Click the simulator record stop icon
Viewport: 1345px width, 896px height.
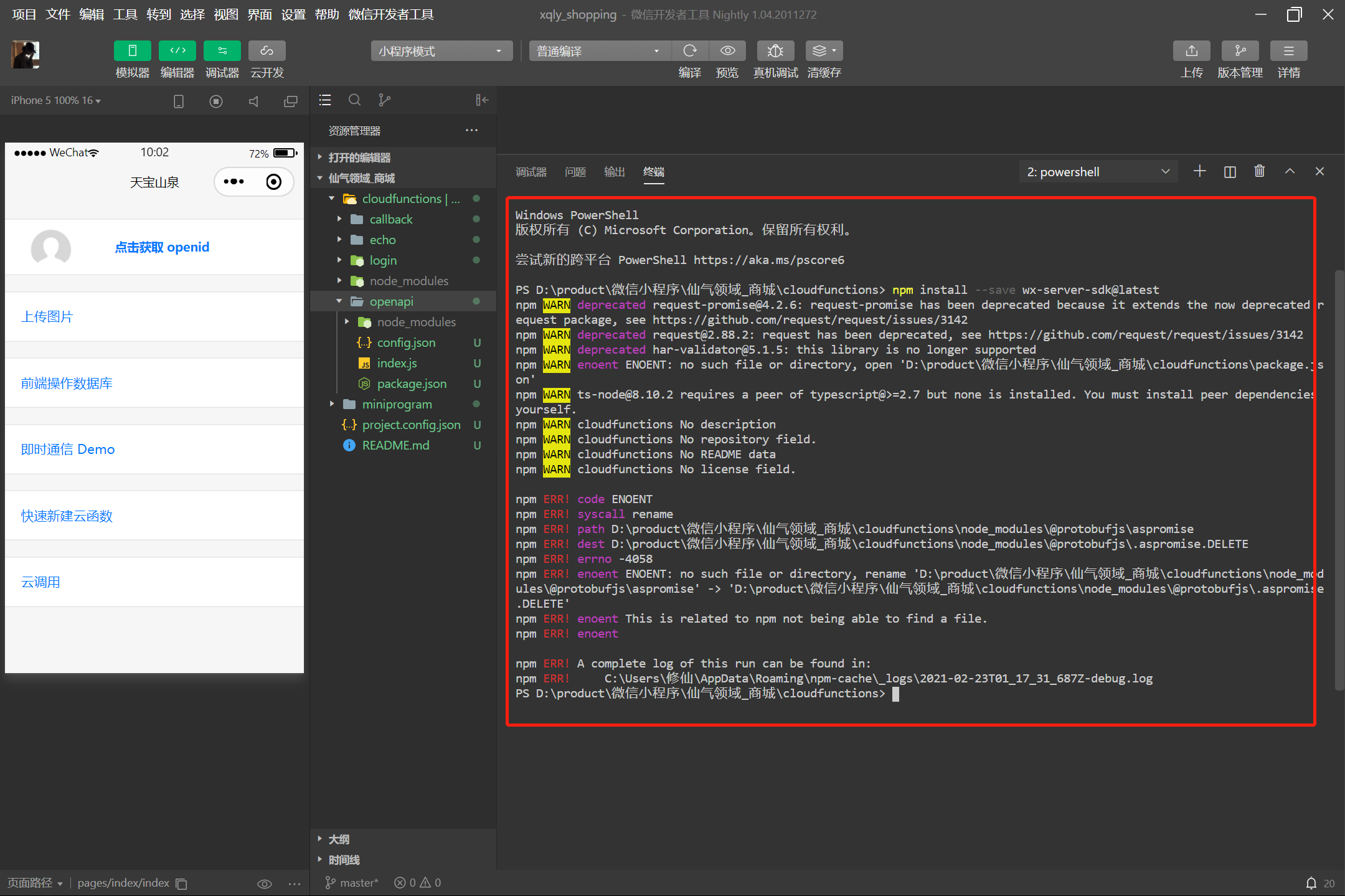tap(216, 101)
